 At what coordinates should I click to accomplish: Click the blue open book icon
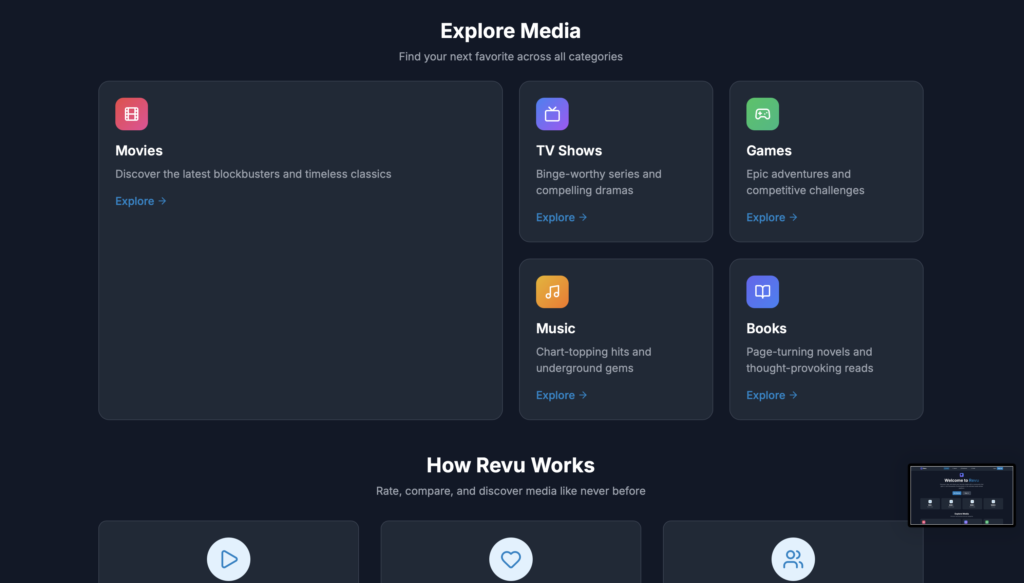coord(762,292)
